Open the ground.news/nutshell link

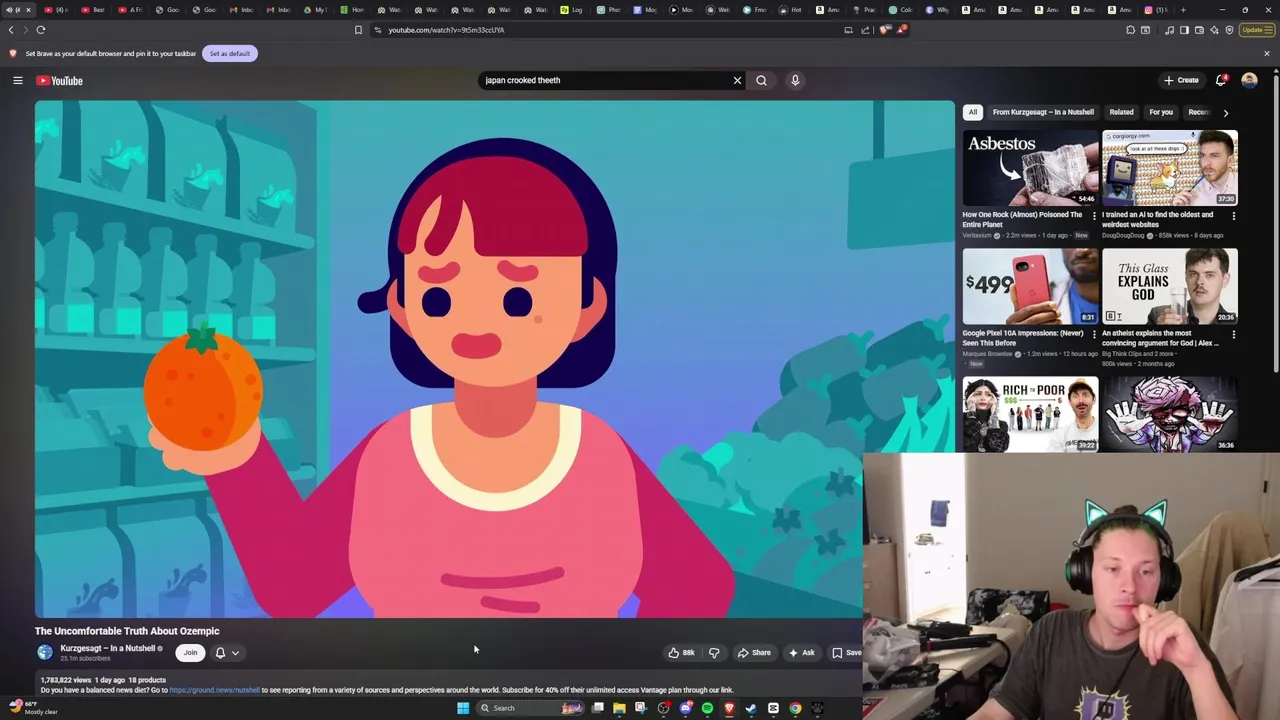coord(214,690)
